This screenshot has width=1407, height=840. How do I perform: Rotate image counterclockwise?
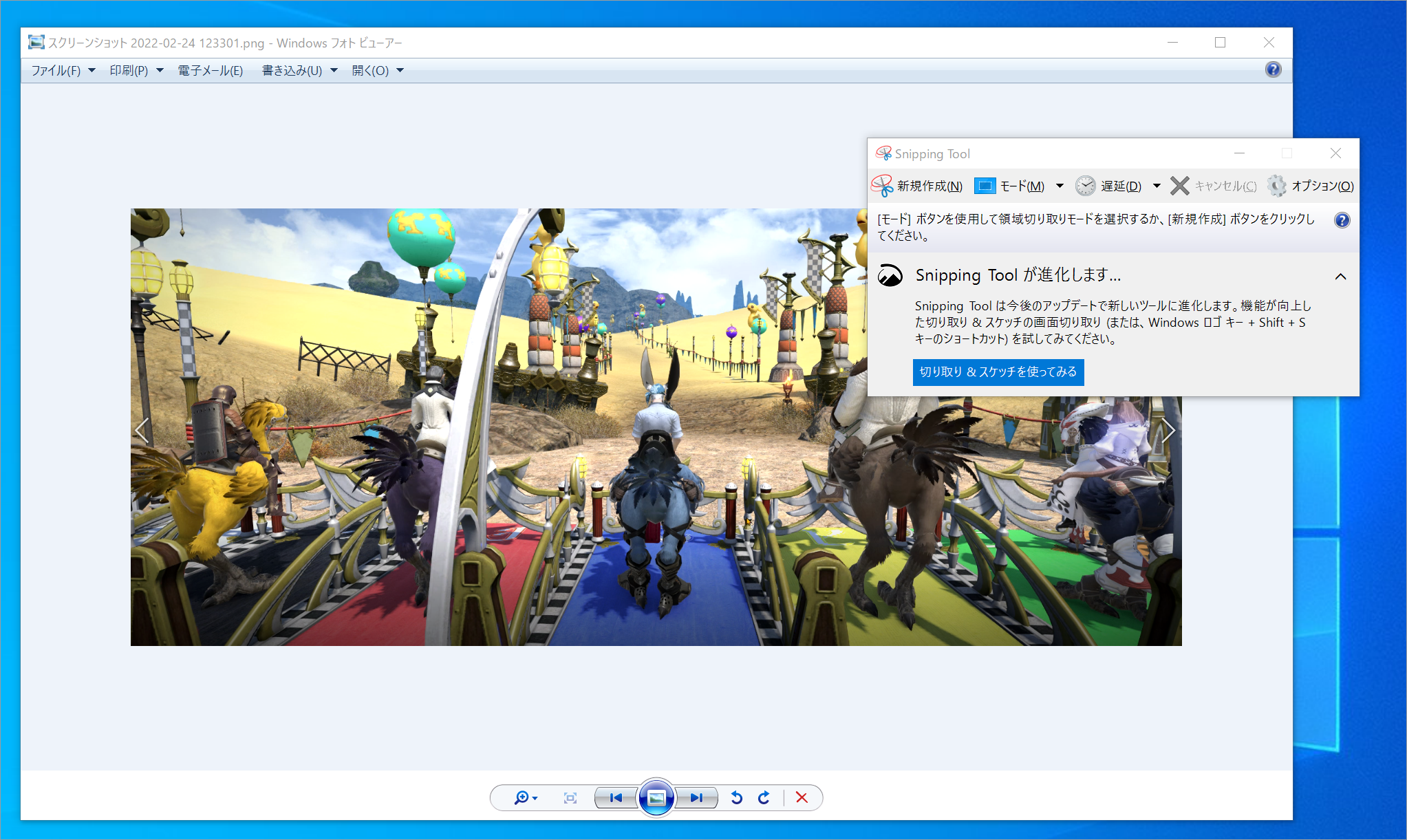(737, 797)
